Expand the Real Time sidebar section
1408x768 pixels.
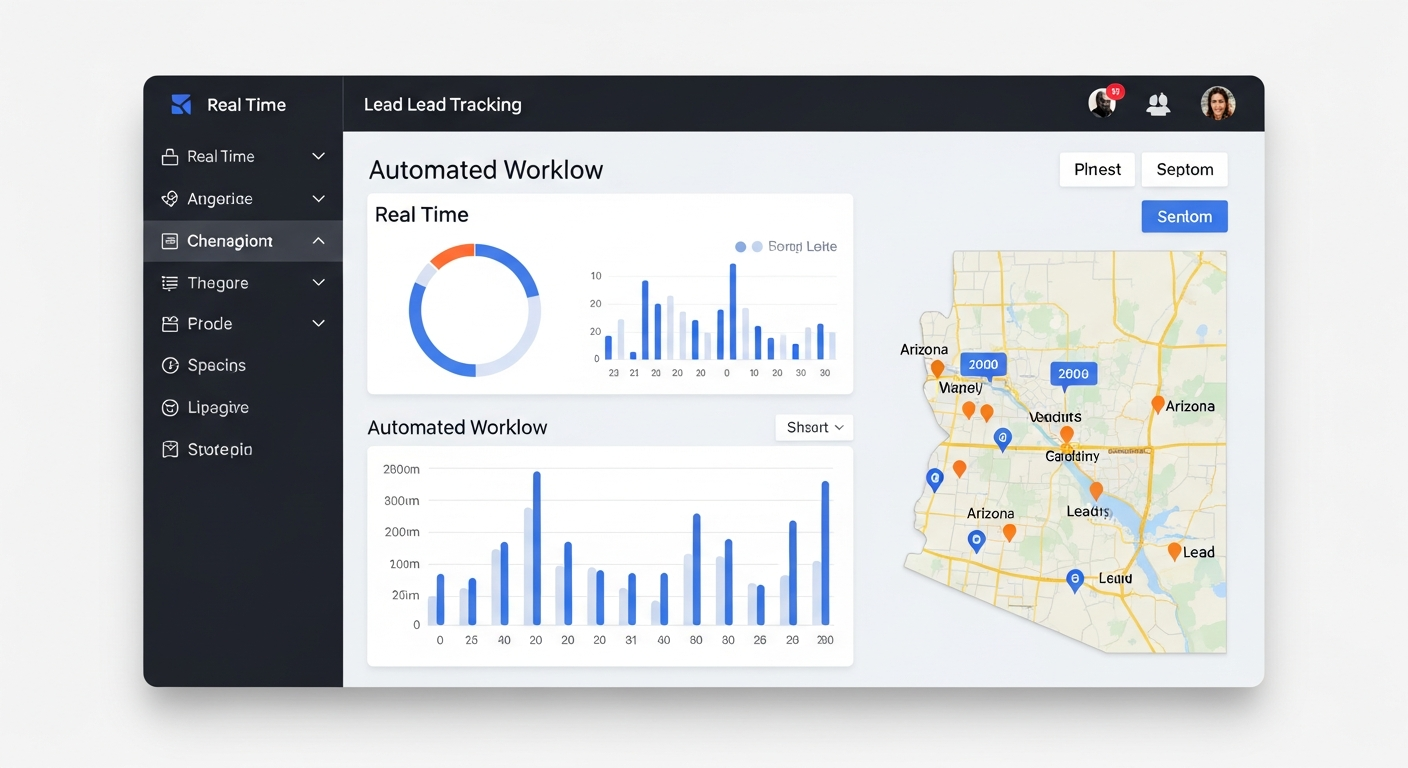click(x=318, y=156)
